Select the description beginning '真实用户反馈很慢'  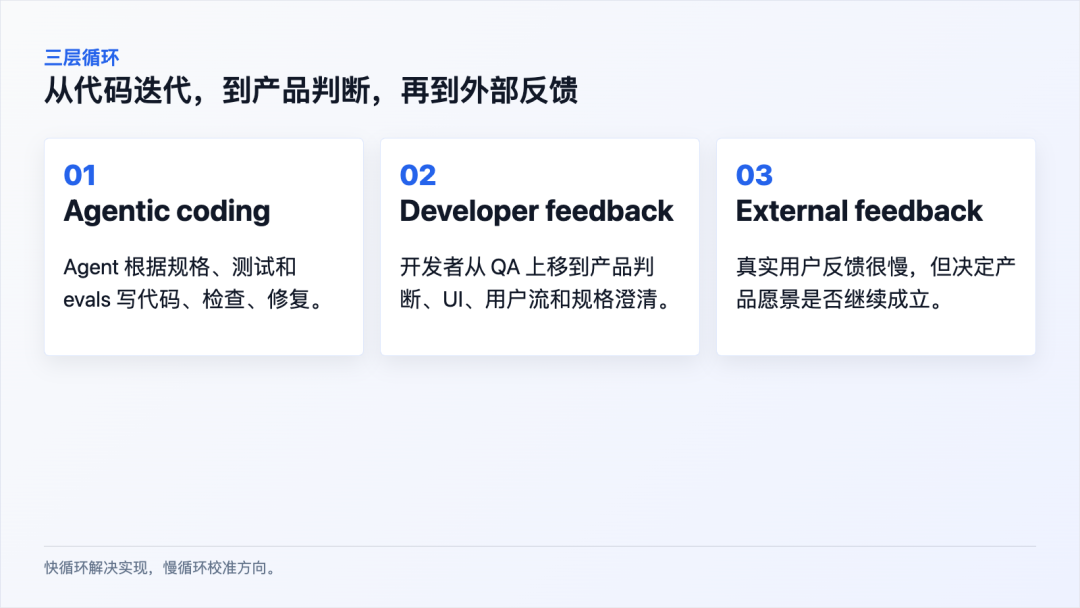point(875,283)
